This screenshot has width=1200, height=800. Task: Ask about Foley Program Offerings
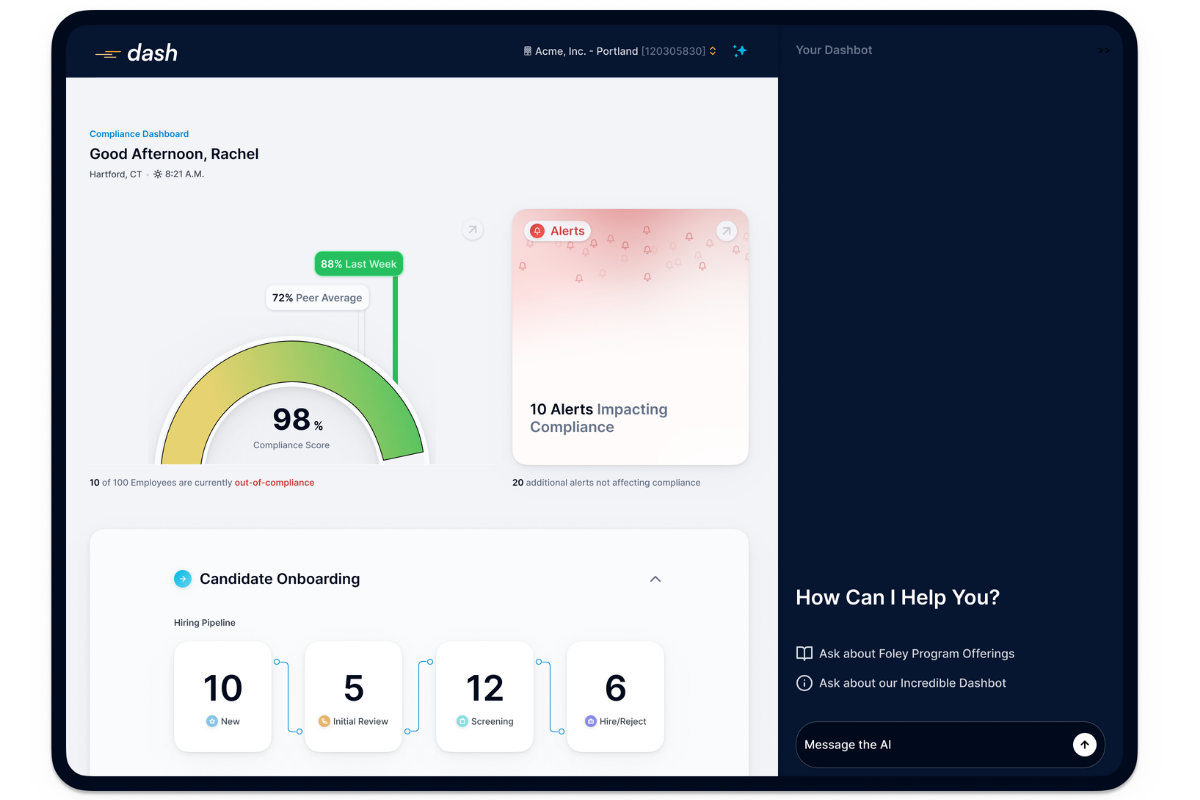(x=916, y=654)
